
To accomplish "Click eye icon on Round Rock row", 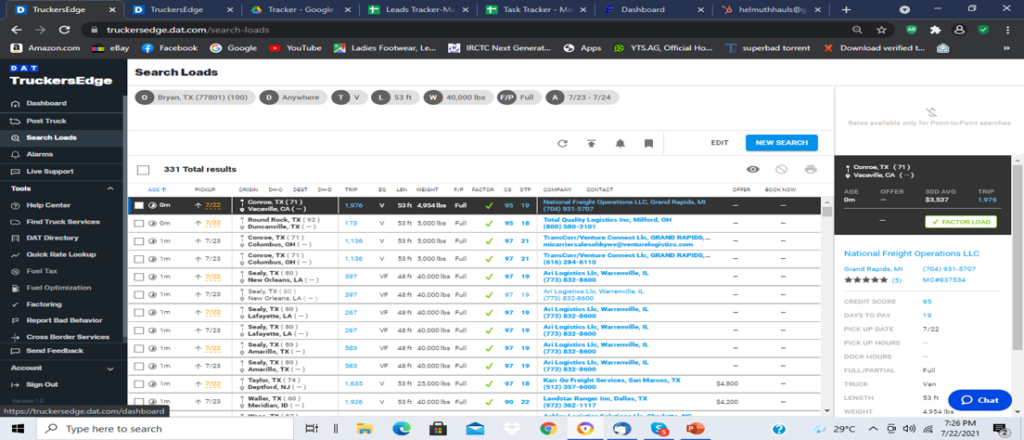I will coord(152,223).
